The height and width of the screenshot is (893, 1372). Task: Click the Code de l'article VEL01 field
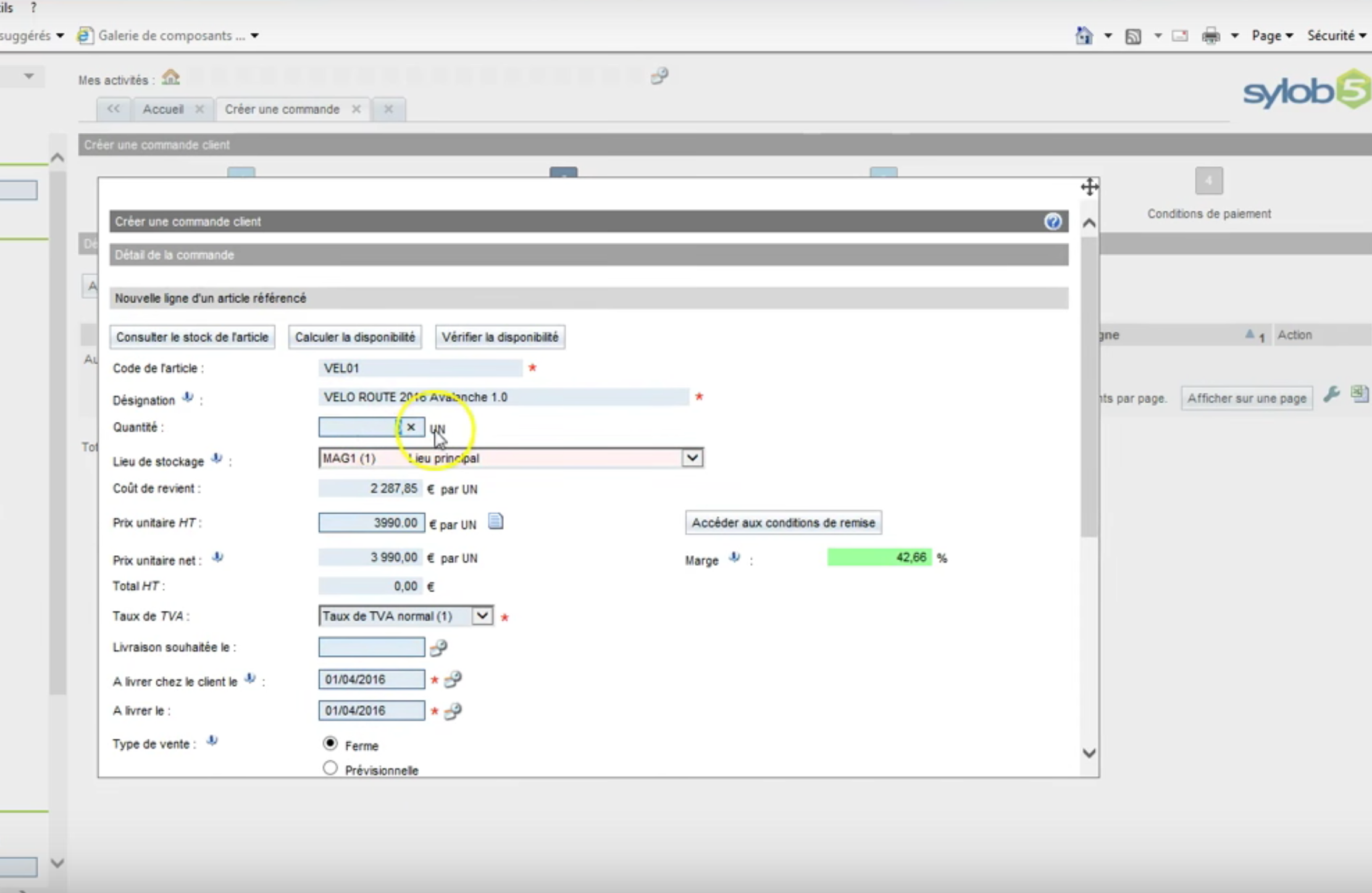tap(420, 368)
